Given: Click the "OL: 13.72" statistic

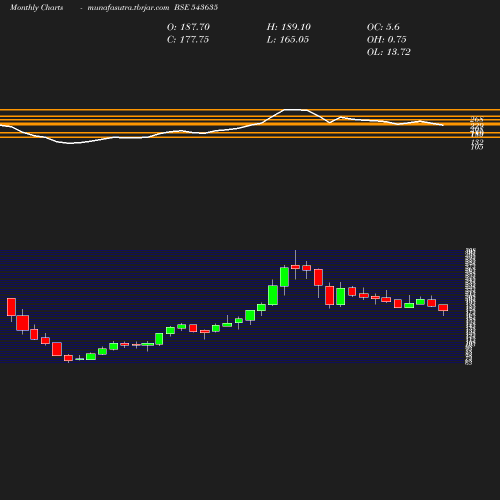Looking at the screenshot, I should [x=389, y=52].
